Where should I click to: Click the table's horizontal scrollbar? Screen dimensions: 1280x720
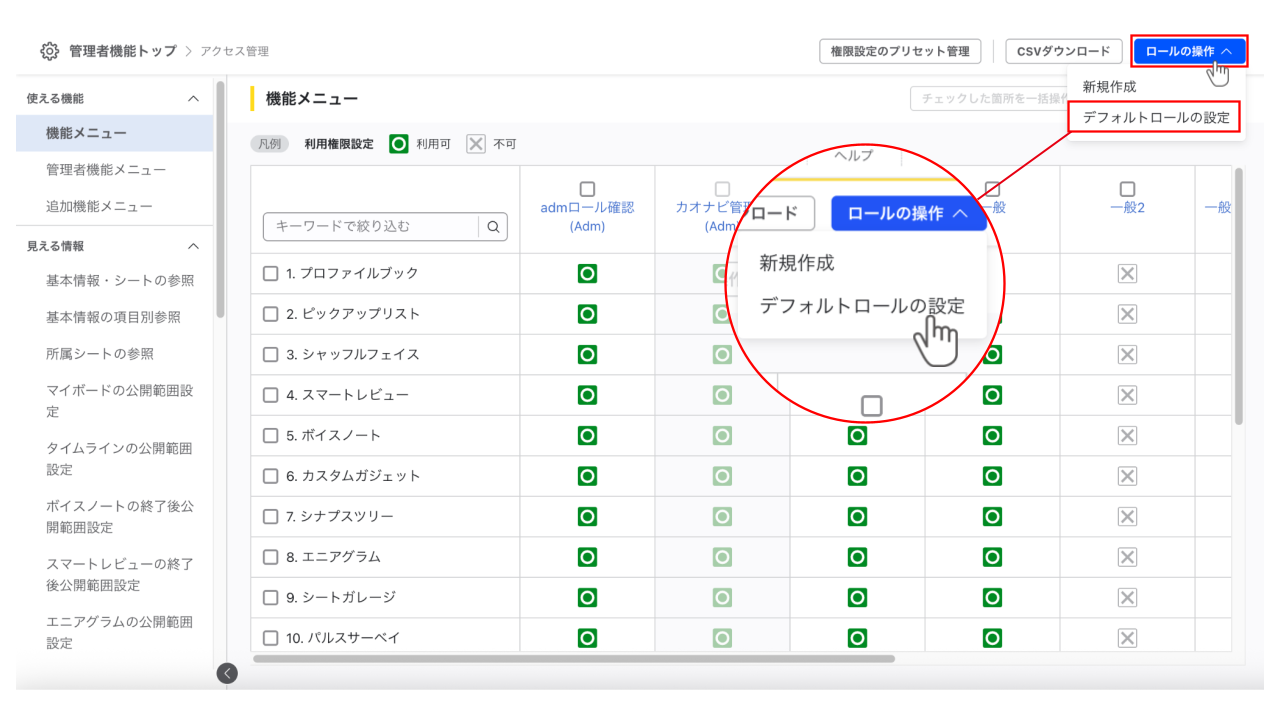(574, 658)
